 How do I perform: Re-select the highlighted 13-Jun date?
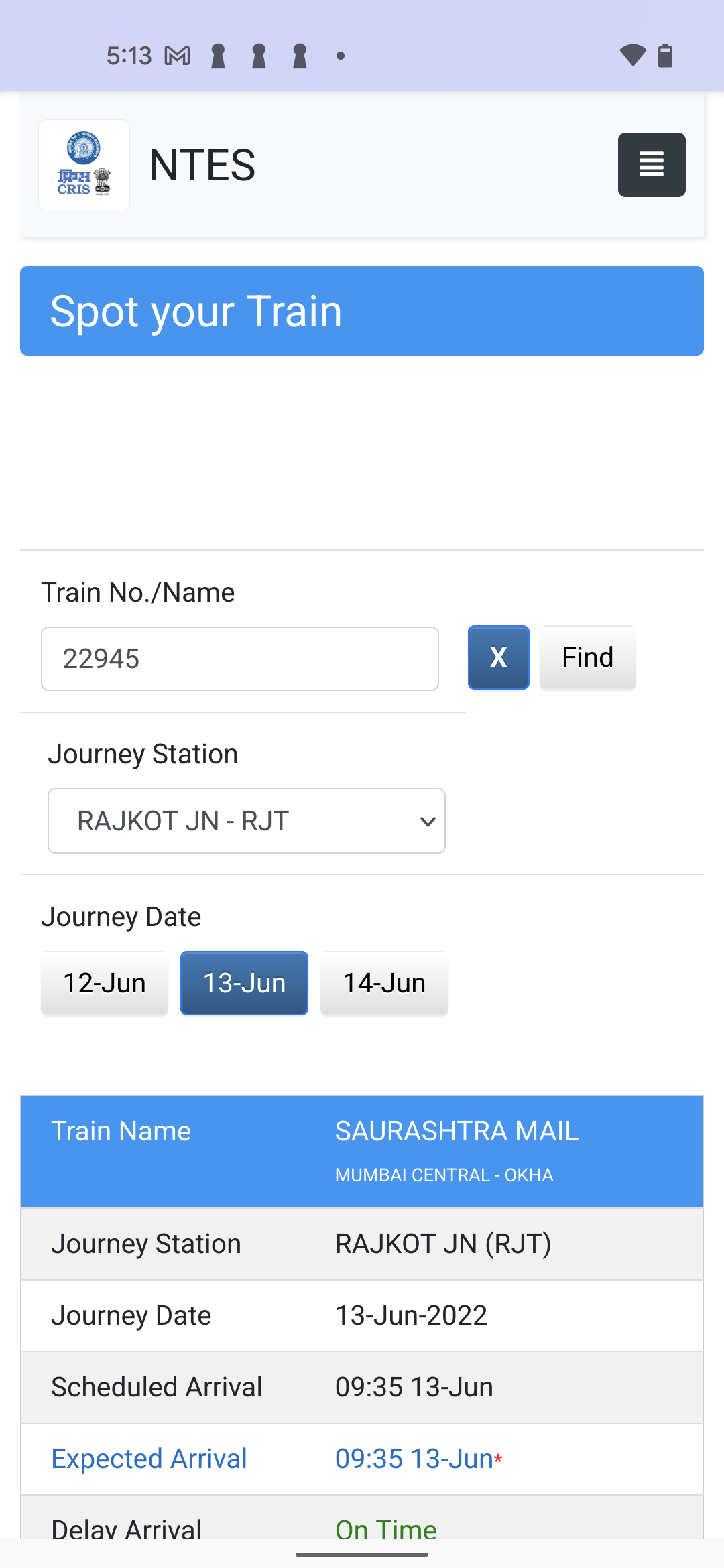click(x=243, y=982)
